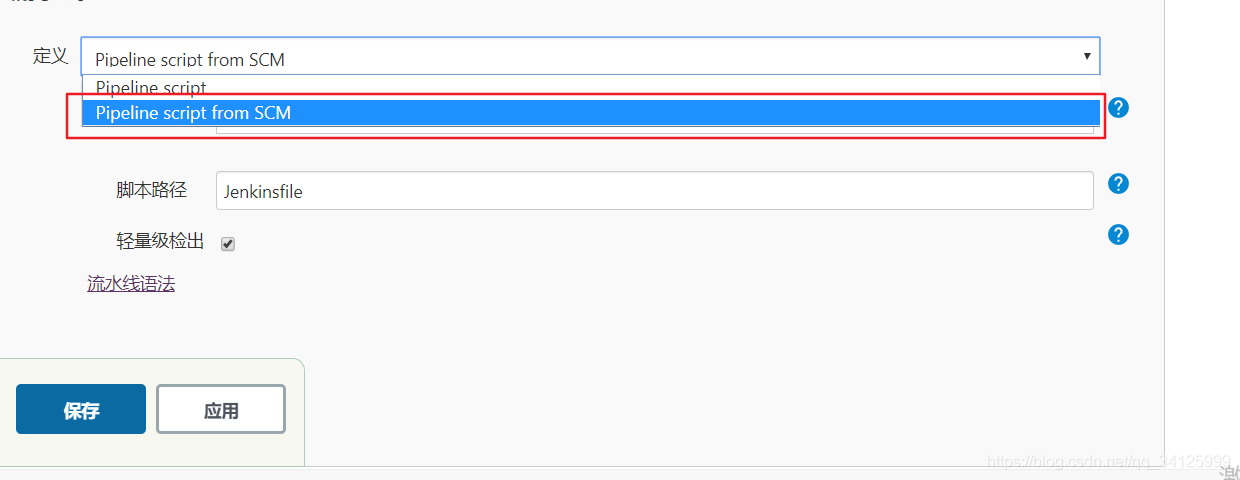Open help icon for 脚本路径 field
This screenshot has width=1240, height=480.
(x=1119, y=184)
